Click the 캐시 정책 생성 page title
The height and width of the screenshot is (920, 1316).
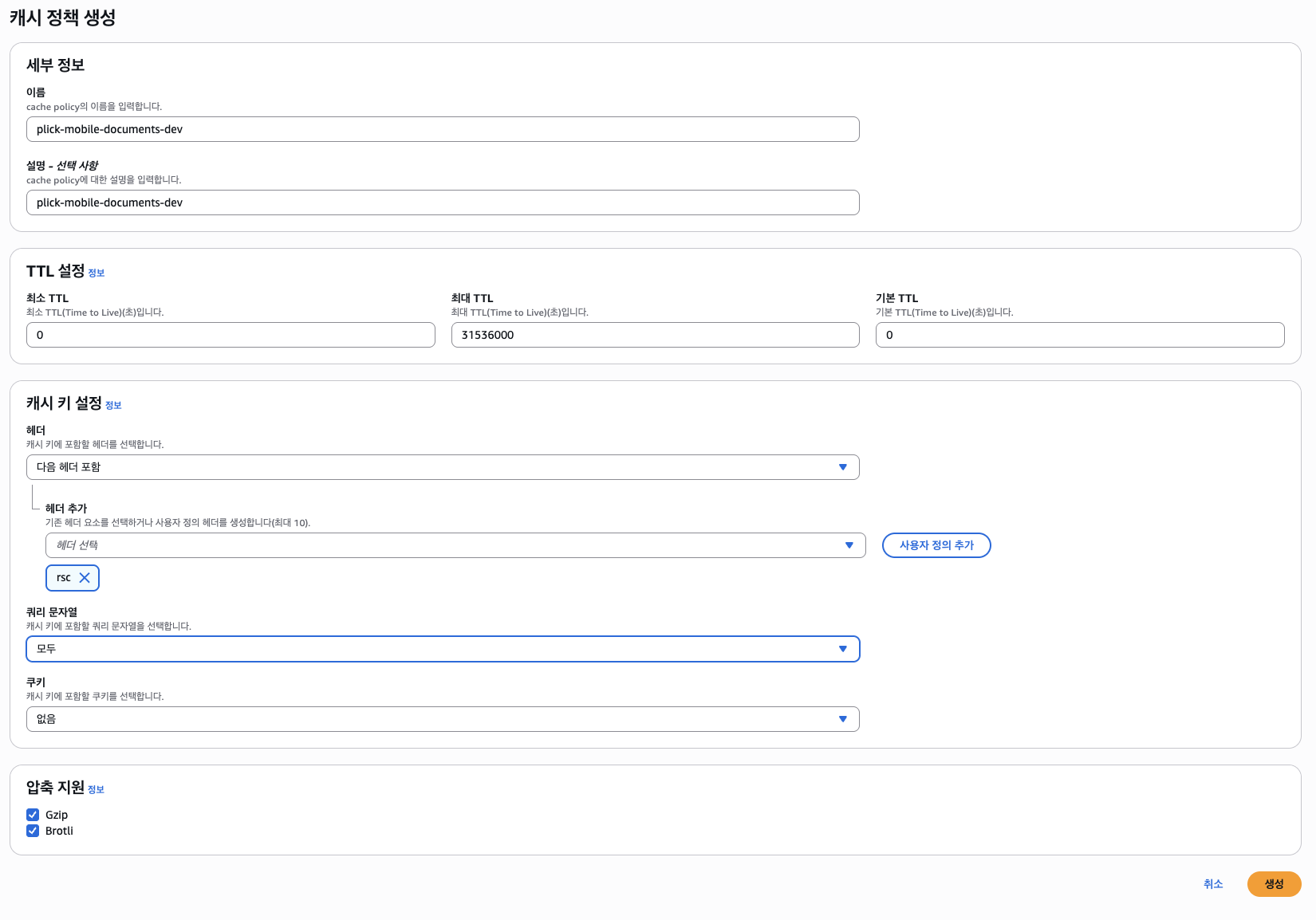coord(63,18)
